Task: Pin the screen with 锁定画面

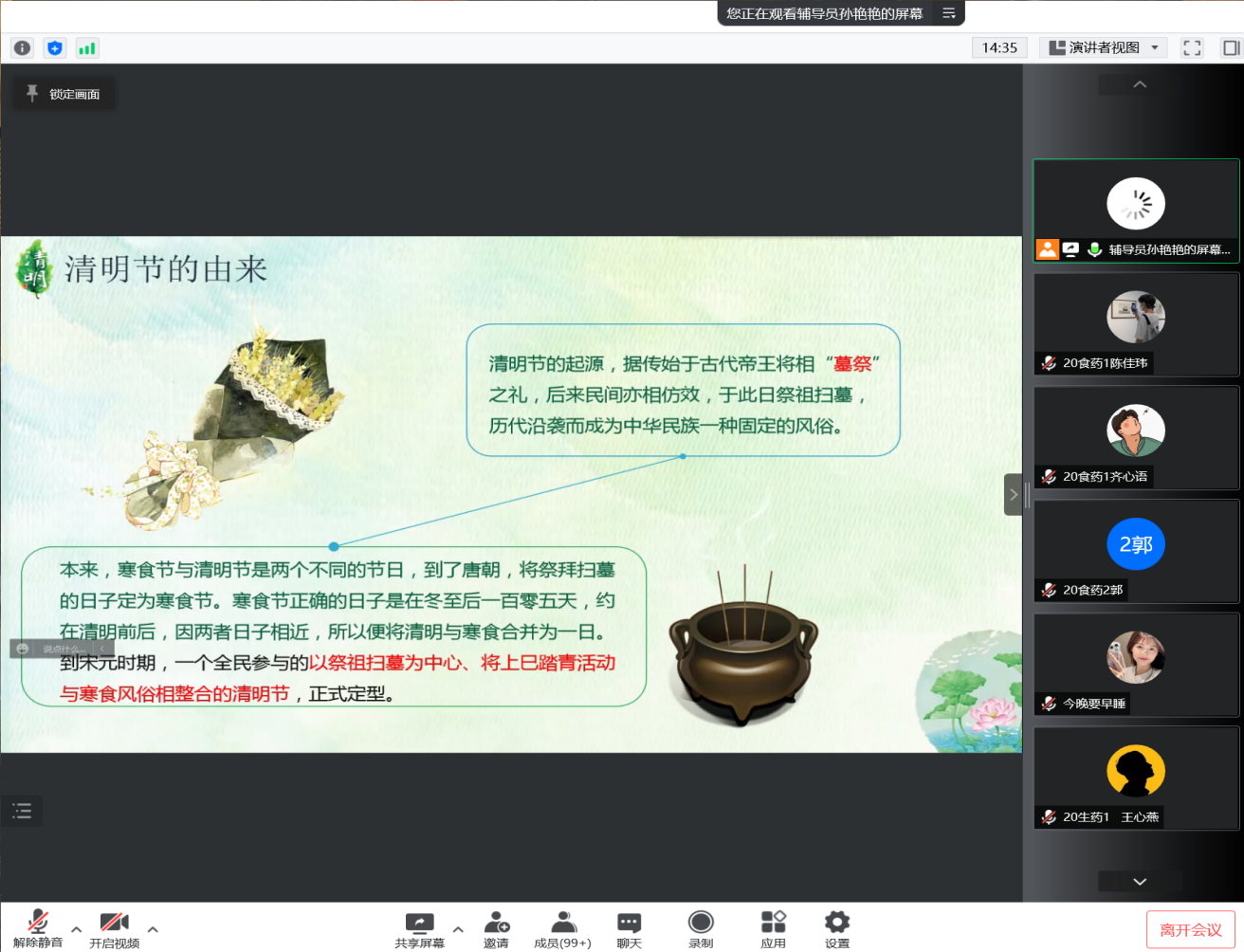Action: (x=64, y=94)
